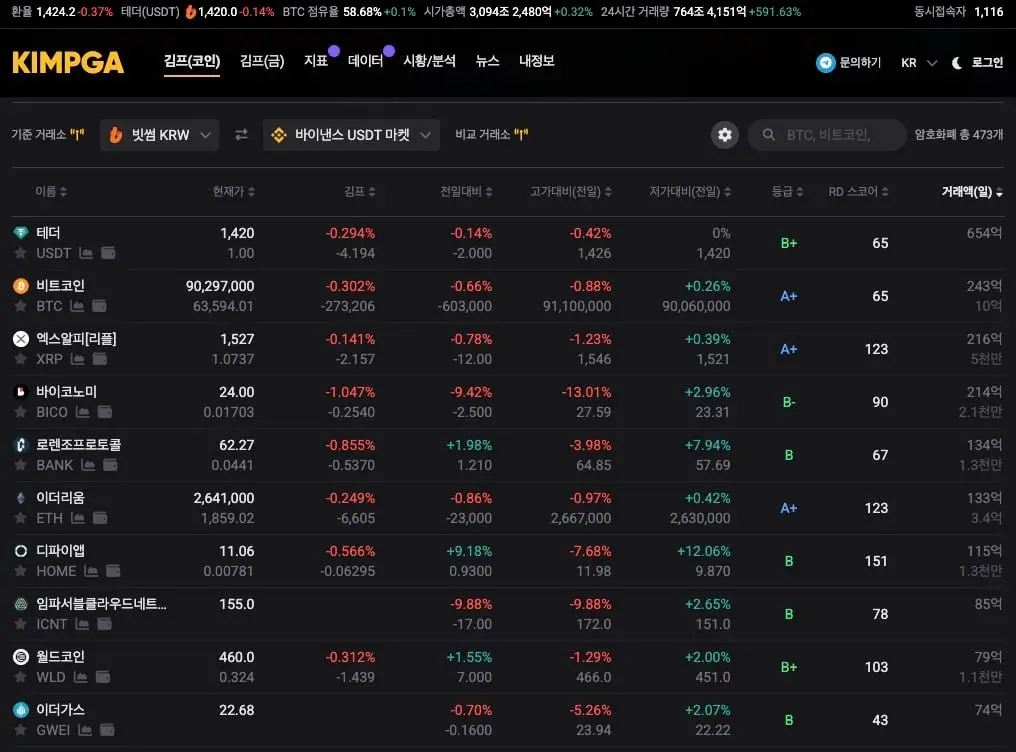Click the KIMPGA logo
Screen dimensions: 1016x752
(x=68, y=63)
